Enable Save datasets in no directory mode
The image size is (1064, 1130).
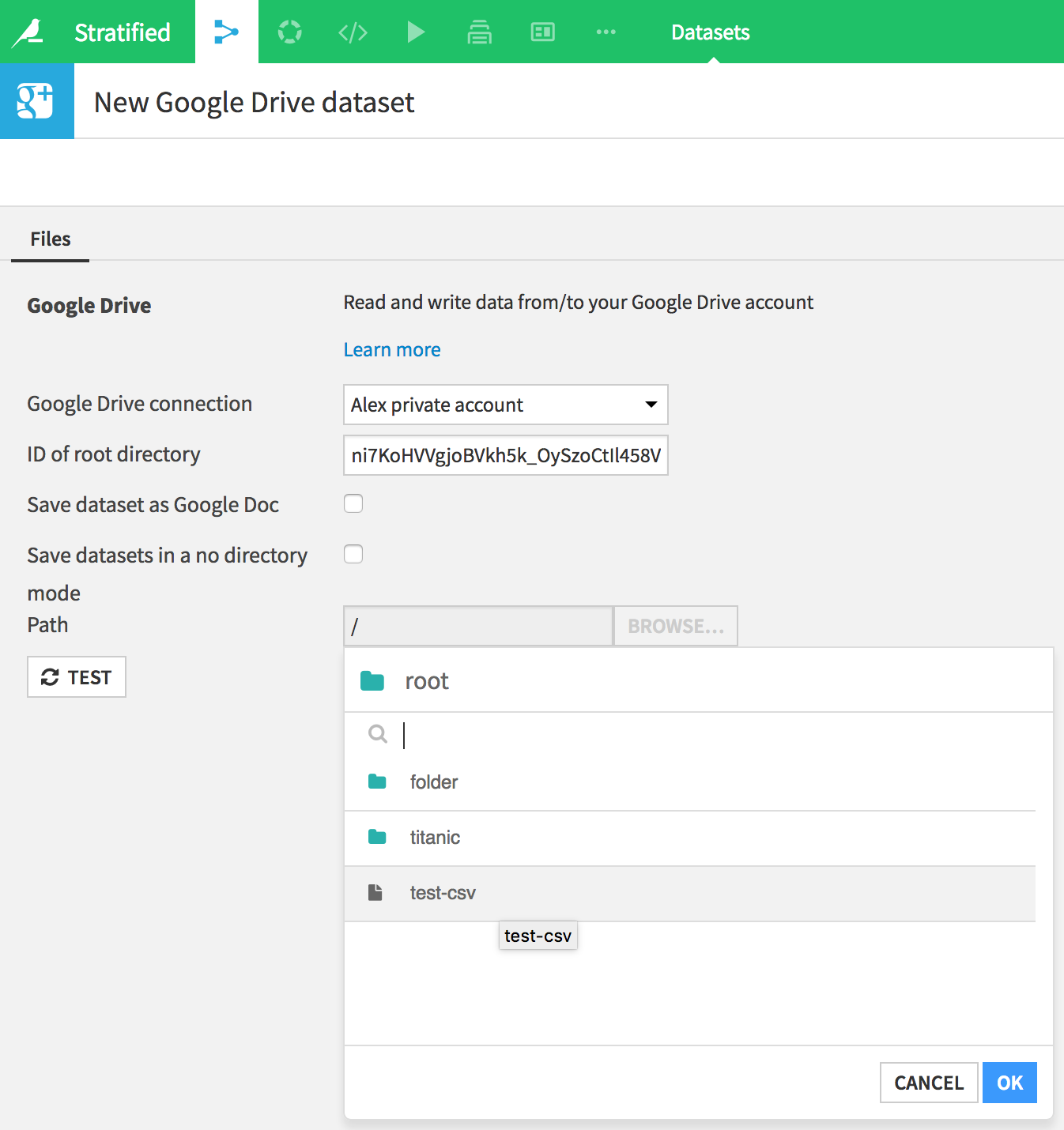click(x=353, y=554)
